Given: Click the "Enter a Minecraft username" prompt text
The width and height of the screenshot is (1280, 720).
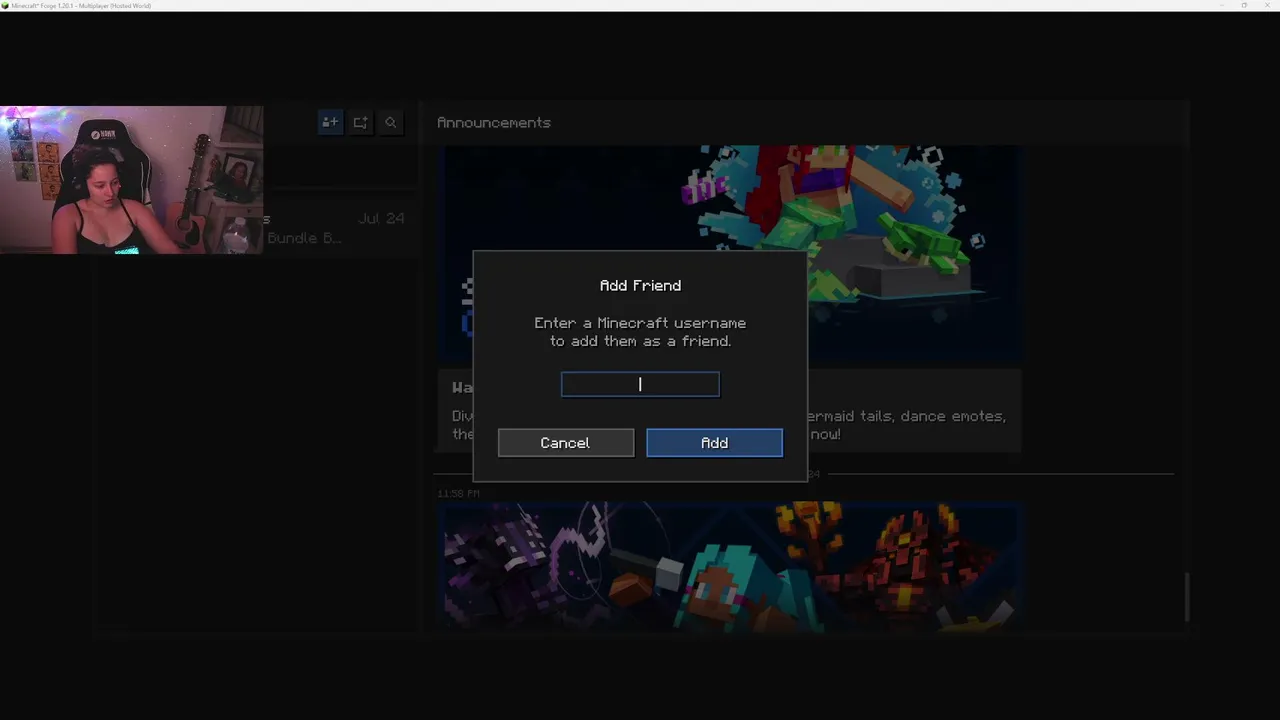Looking at the screenshot, I should click(x=640, y=332).
